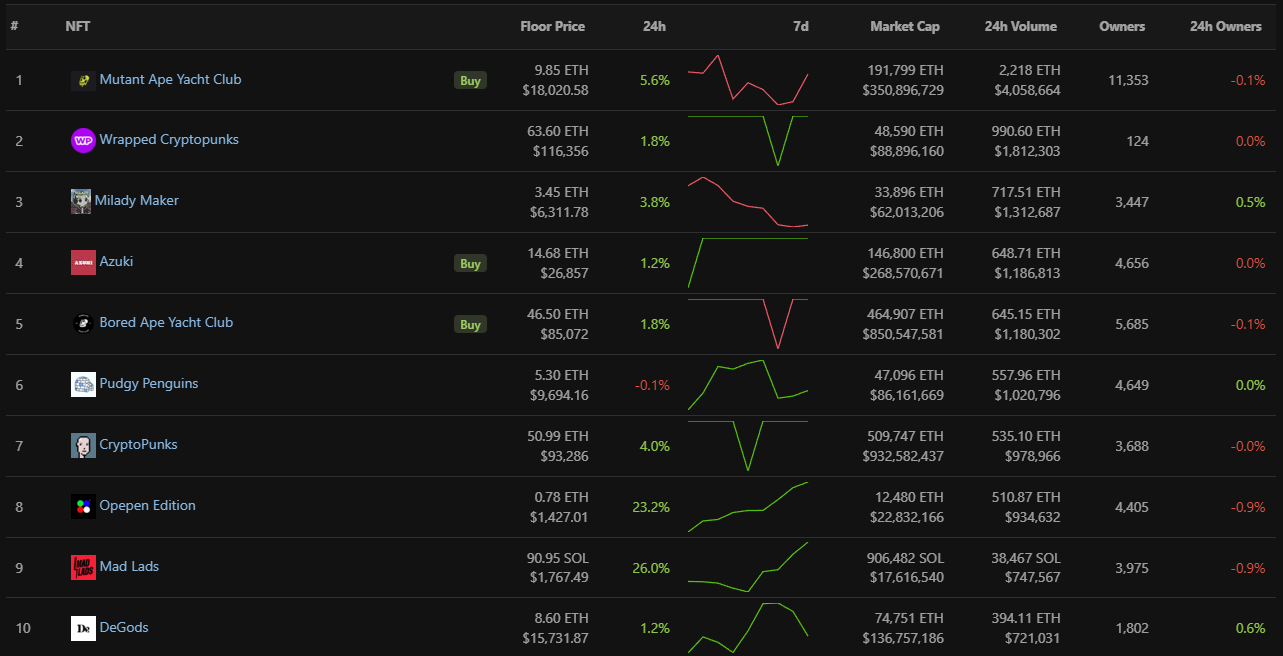This screenshot has width=1283, height=656.
Task: Open the CryptoPunks collection link
Action: [x=138, y=444]
